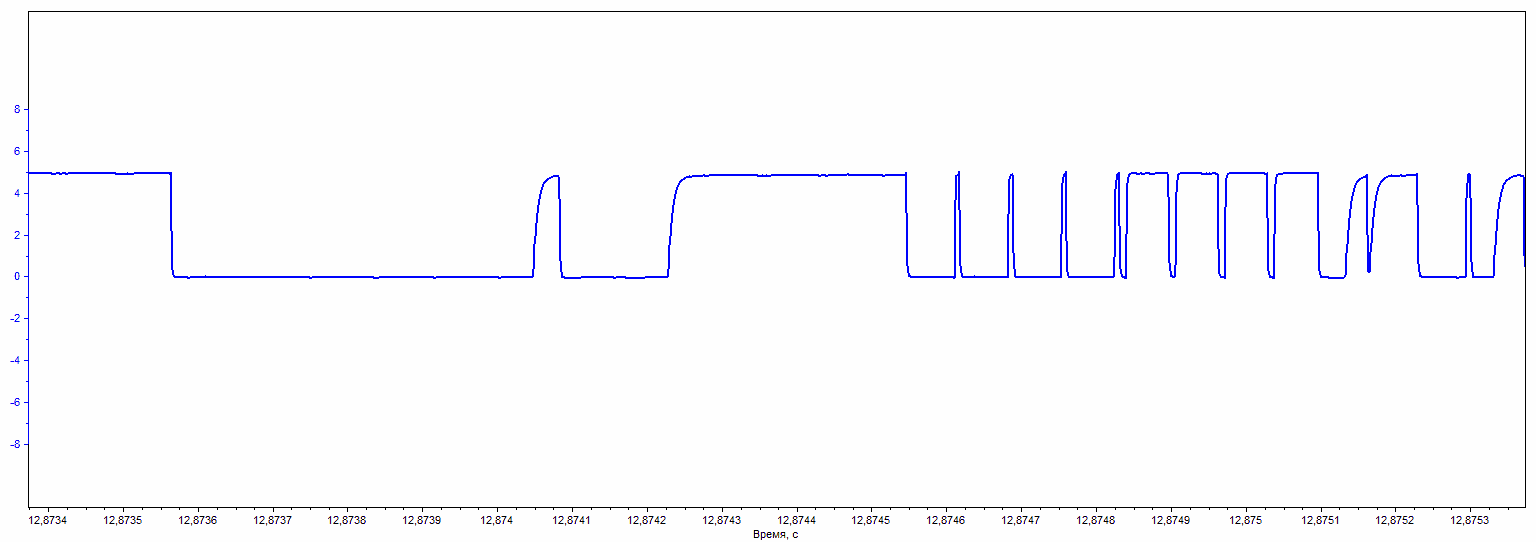
Task: Click the time axis label 12,8742
Action: click(647, 521)
